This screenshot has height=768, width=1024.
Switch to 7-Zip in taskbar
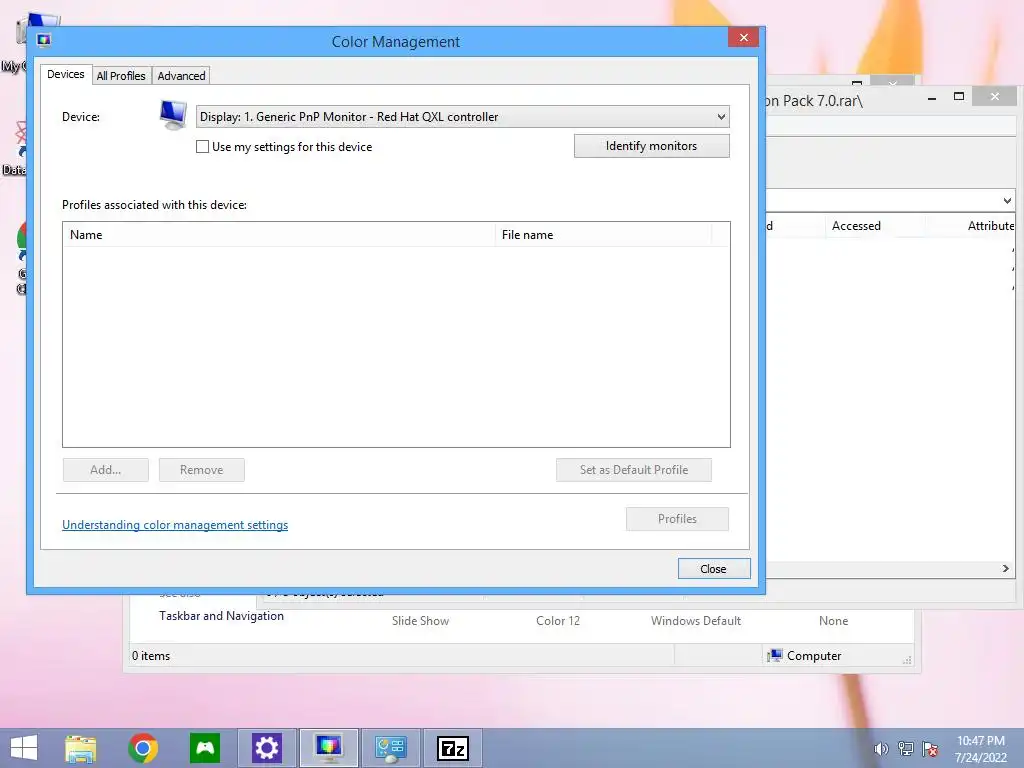tap(453, 748)
